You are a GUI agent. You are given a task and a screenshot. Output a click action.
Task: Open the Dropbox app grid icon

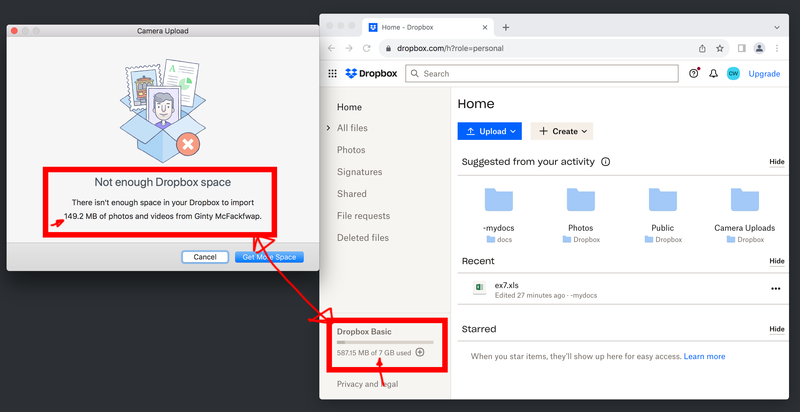pos(332,73)
